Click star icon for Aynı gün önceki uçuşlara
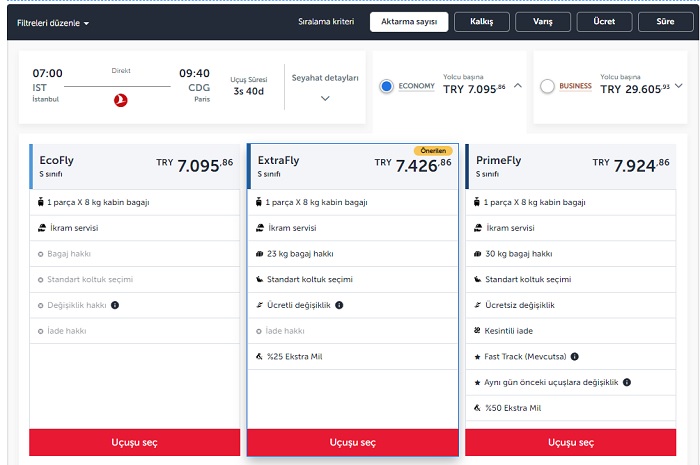The height and width of the screenshot is (465, 700). [x=477, y=383]
